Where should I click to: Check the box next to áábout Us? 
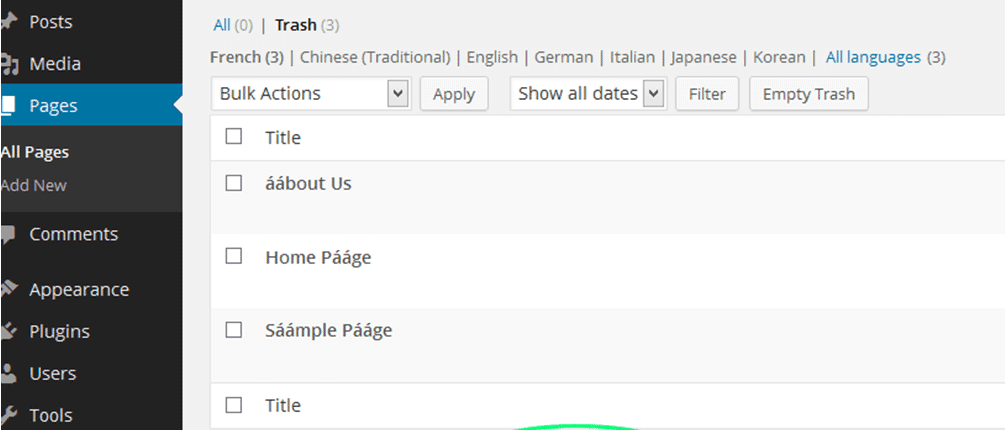pyautogui.click(x=234, y=183)
